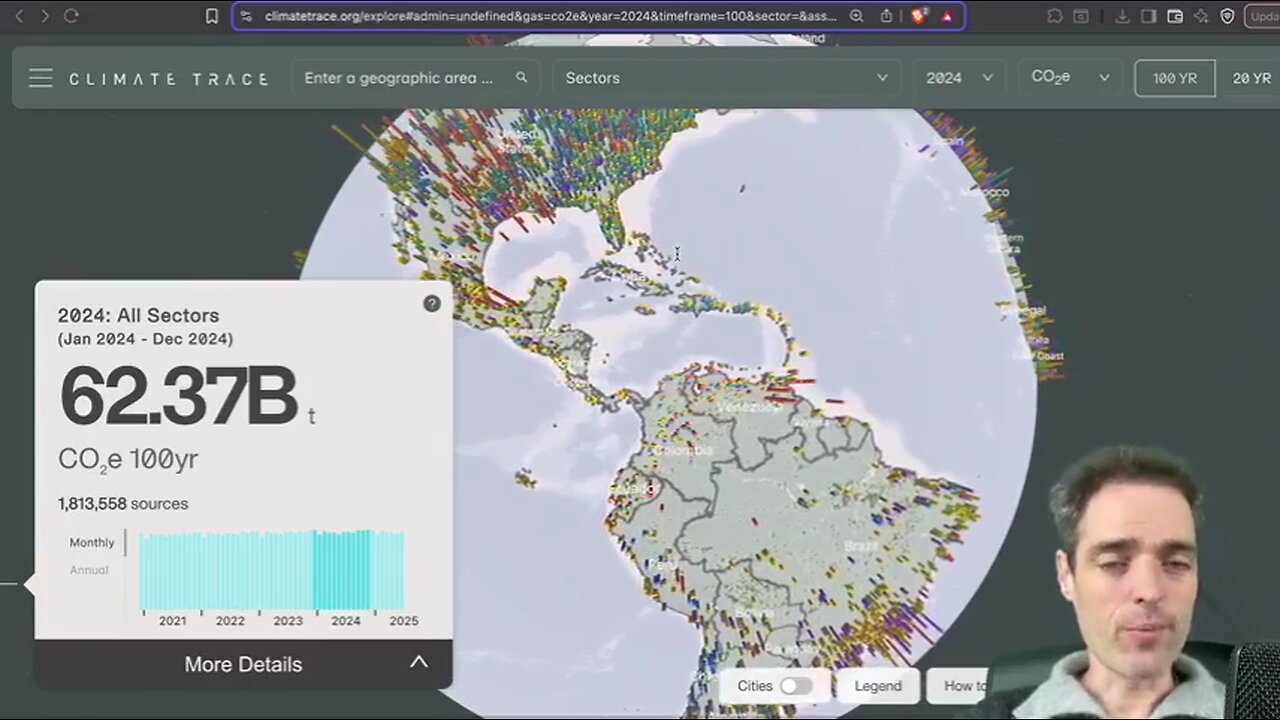The height and width of the screenshot is (720, 1280).
Task: Open the Brave VPN shield icon
Action: click(x=1227, y=16)
